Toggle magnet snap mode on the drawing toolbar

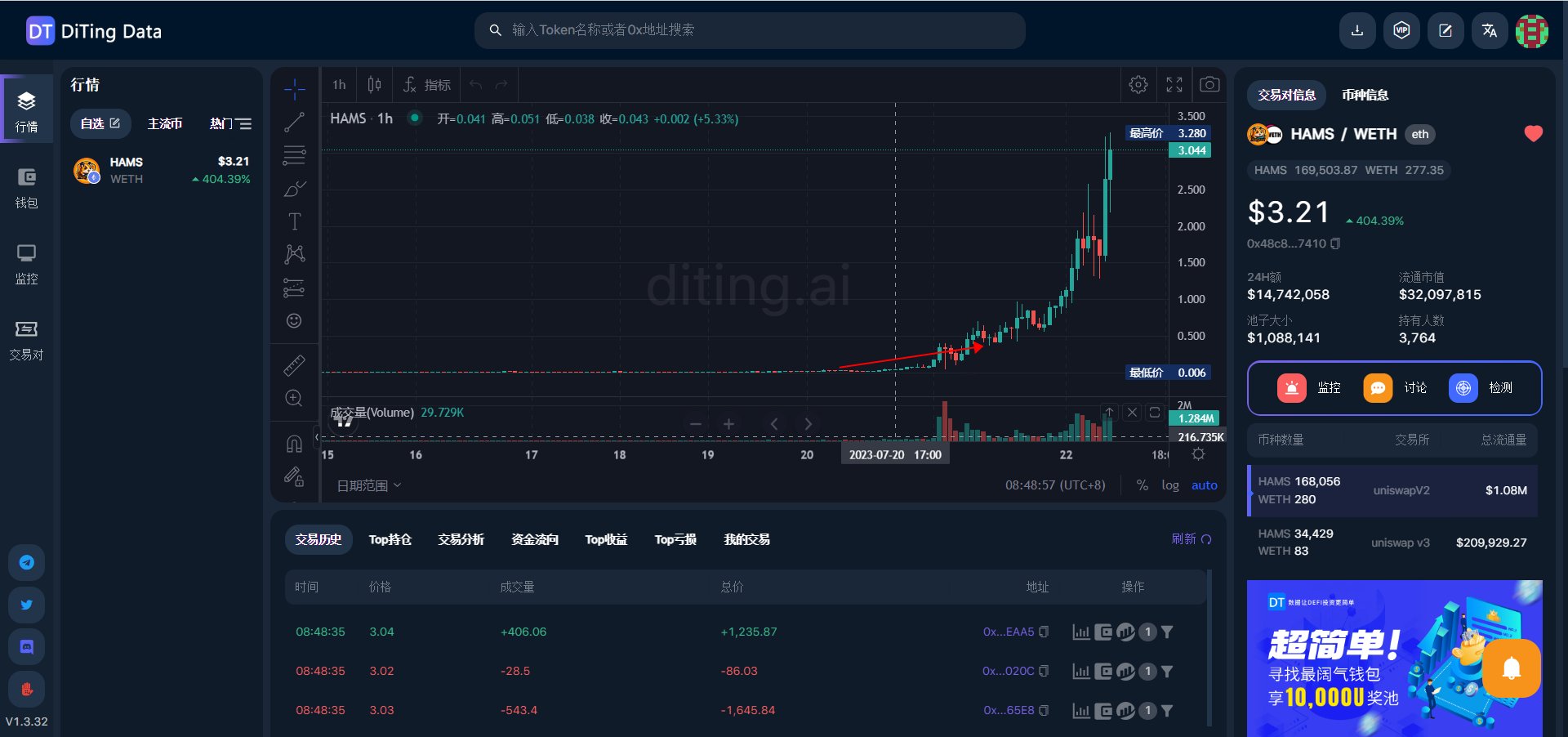point(293,442)
